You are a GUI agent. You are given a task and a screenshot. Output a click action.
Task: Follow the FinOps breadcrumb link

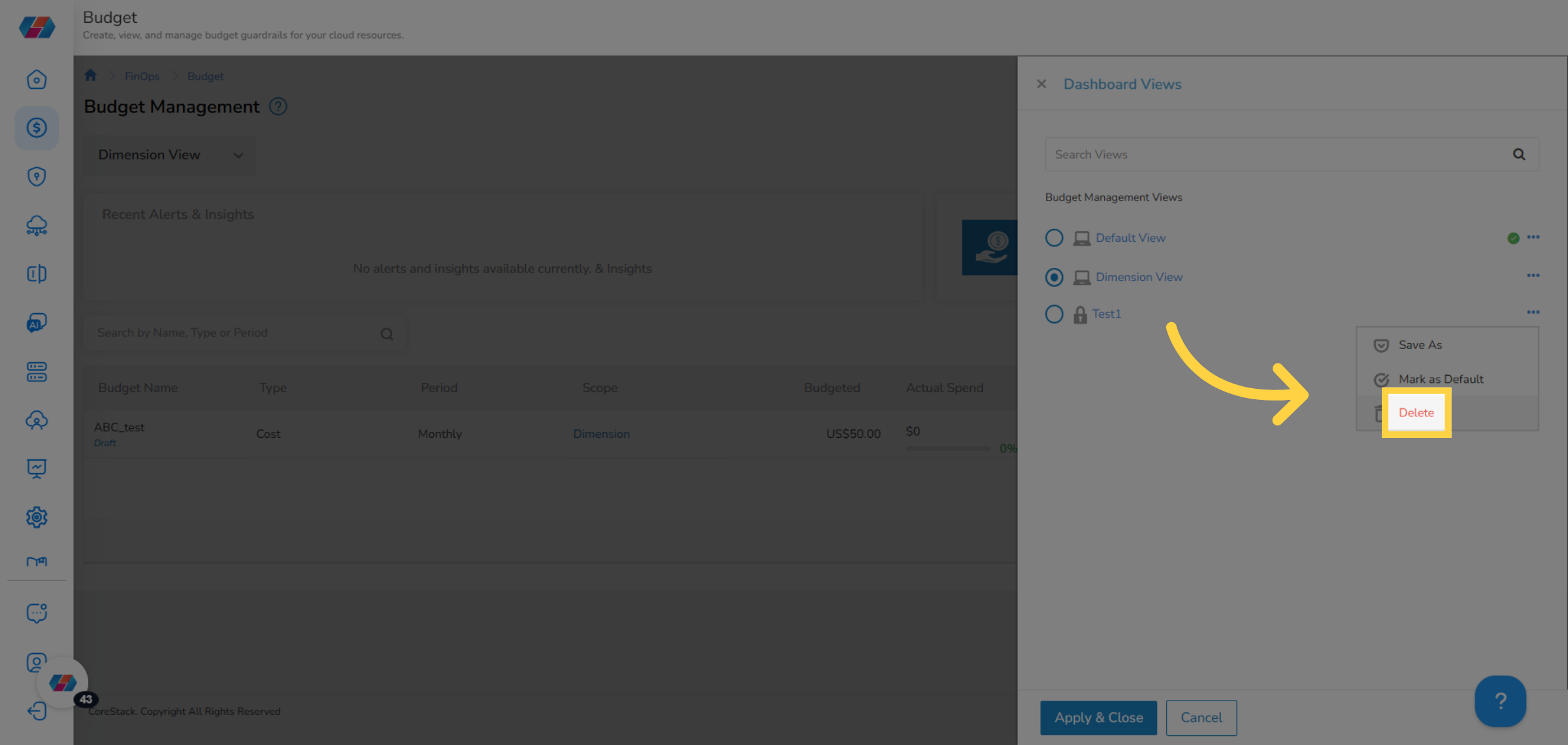[x=141, y=76]
